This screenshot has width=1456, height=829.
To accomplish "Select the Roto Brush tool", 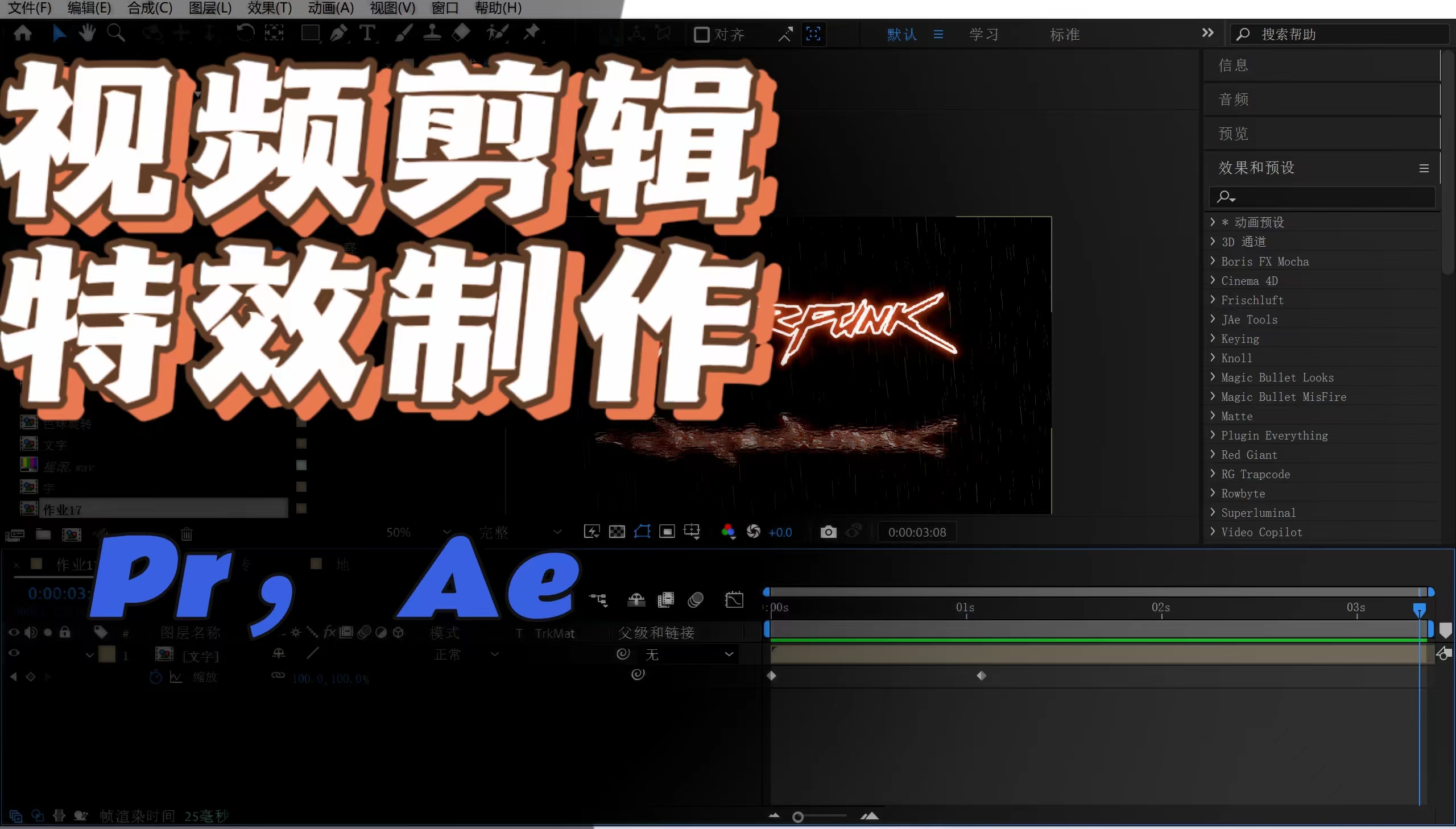I will (x=498, y=32).
